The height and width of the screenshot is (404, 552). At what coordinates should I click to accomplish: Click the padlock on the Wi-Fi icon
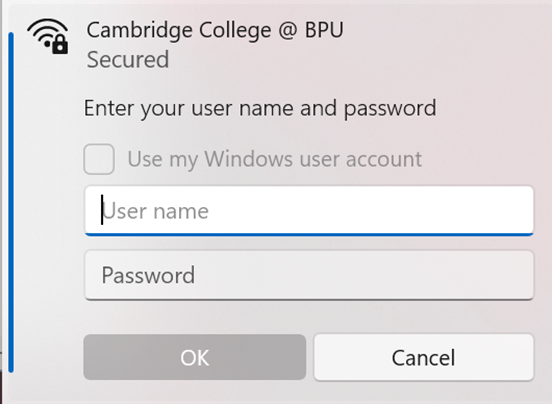[60, 45]
